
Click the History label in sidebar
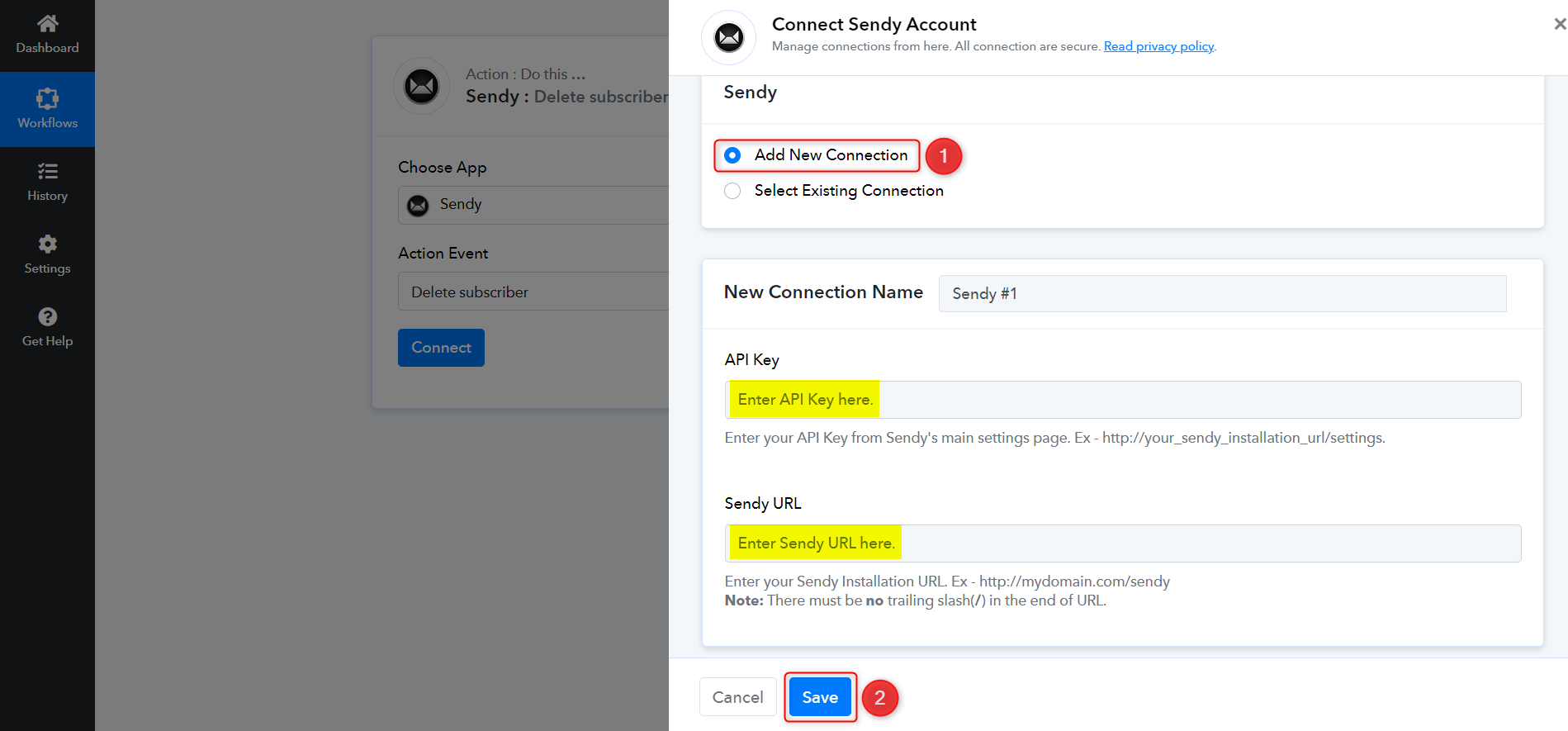coord(48,196)
